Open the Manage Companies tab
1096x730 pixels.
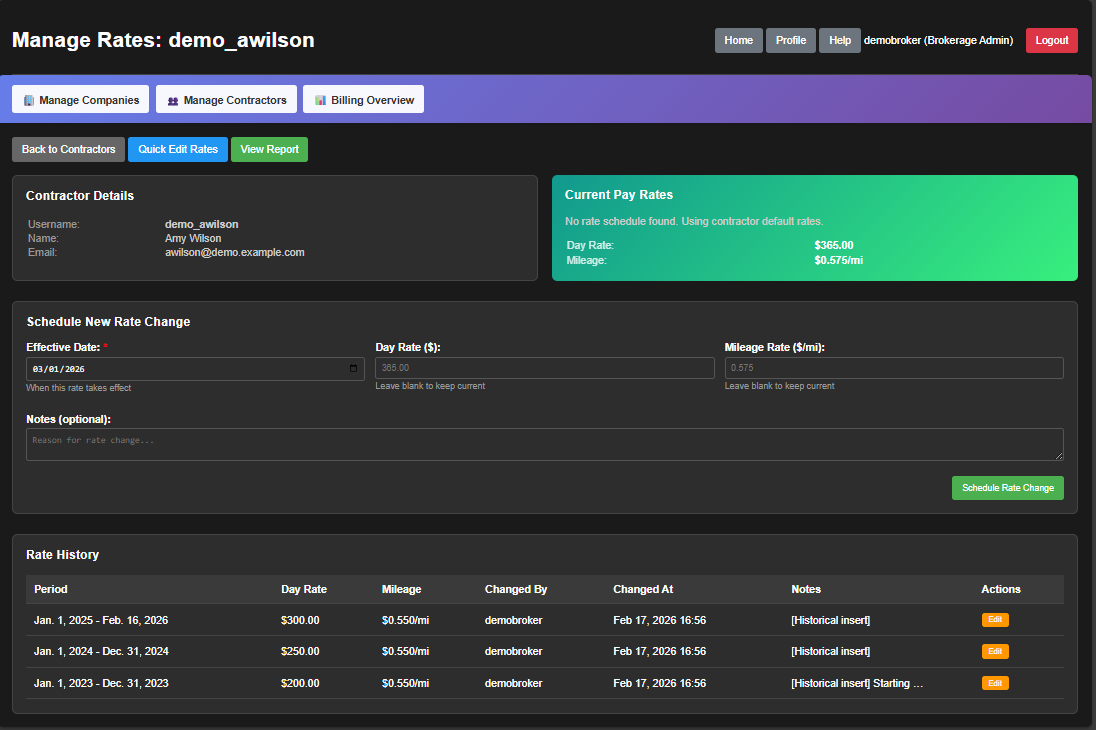[80, 100]
